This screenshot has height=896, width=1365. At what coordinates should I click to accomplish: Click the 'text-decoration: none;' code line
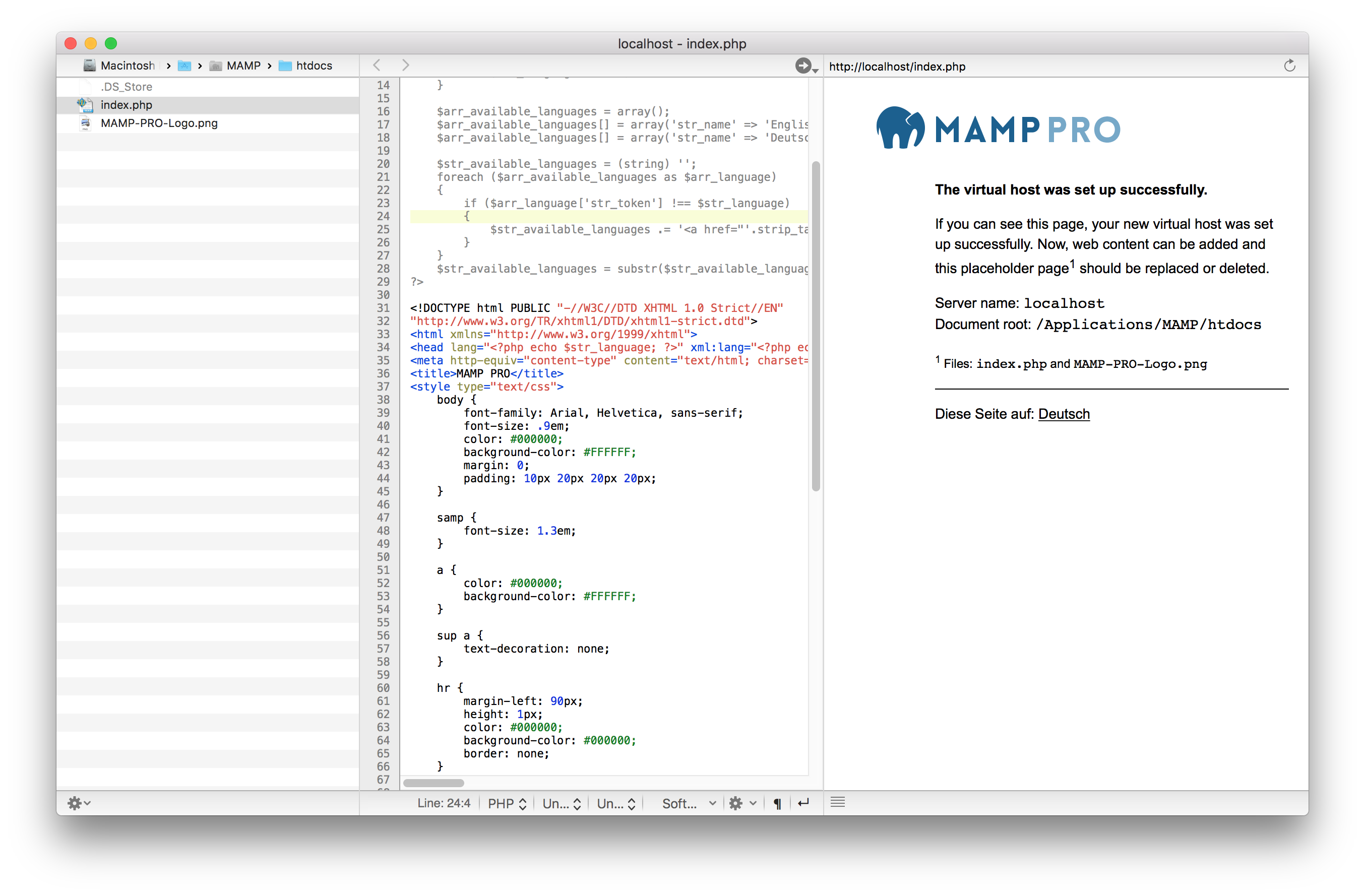point(536,649)
